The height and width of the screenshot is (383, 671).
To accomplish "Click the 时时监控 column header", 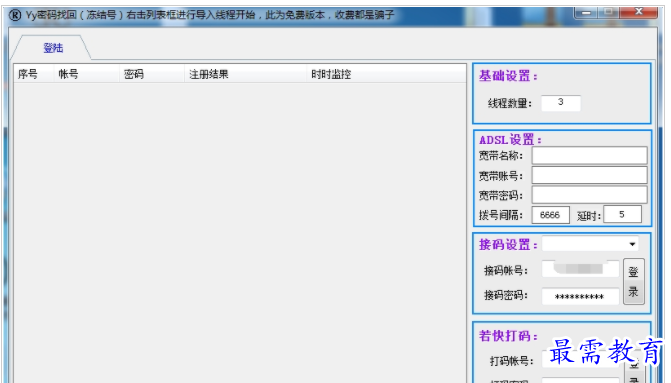I will (x=386, y=74).
